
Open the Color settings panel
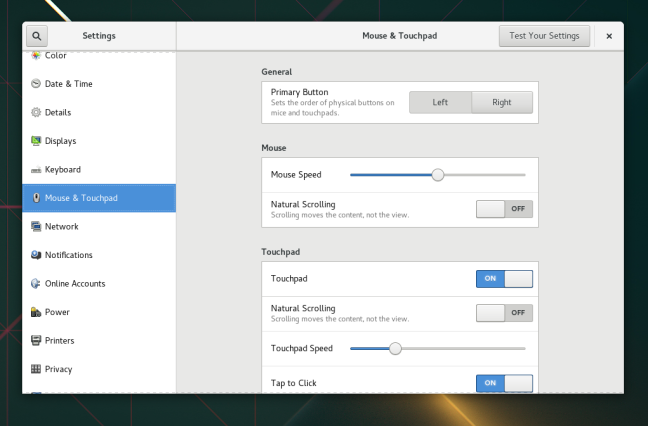pos(99,56)
